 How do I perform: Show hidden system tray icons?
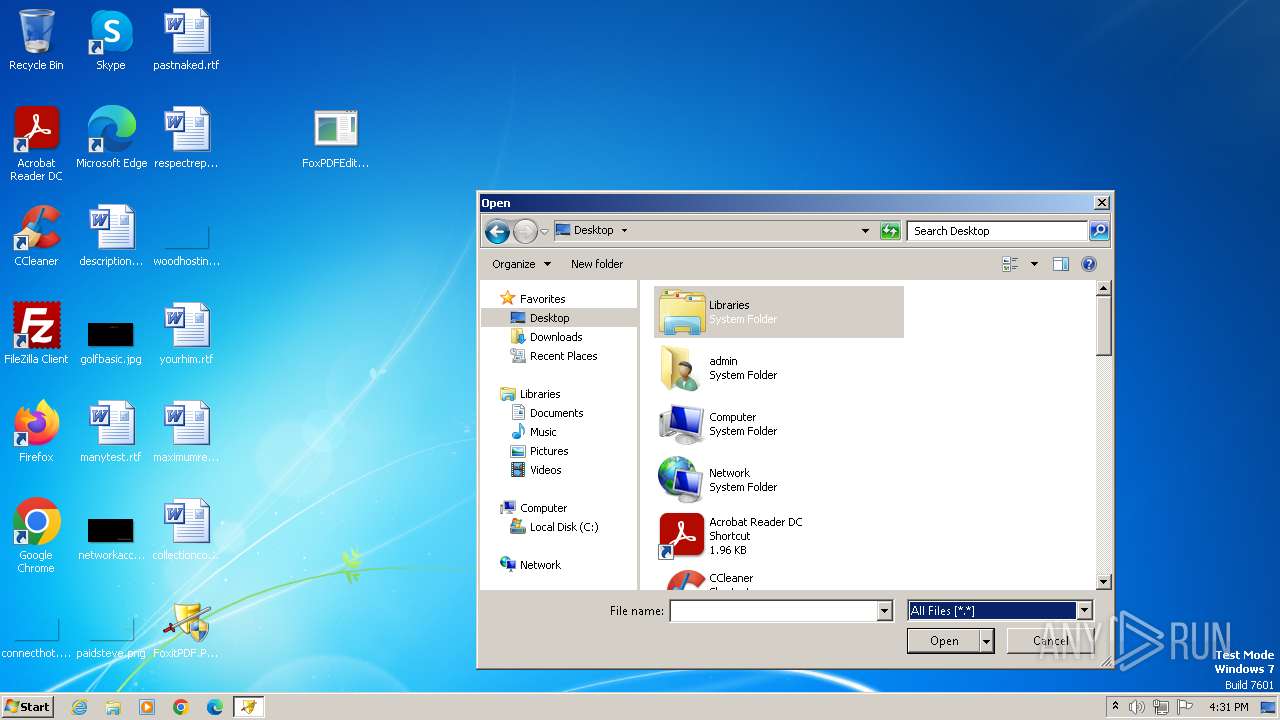click(x=1115, y=707)
